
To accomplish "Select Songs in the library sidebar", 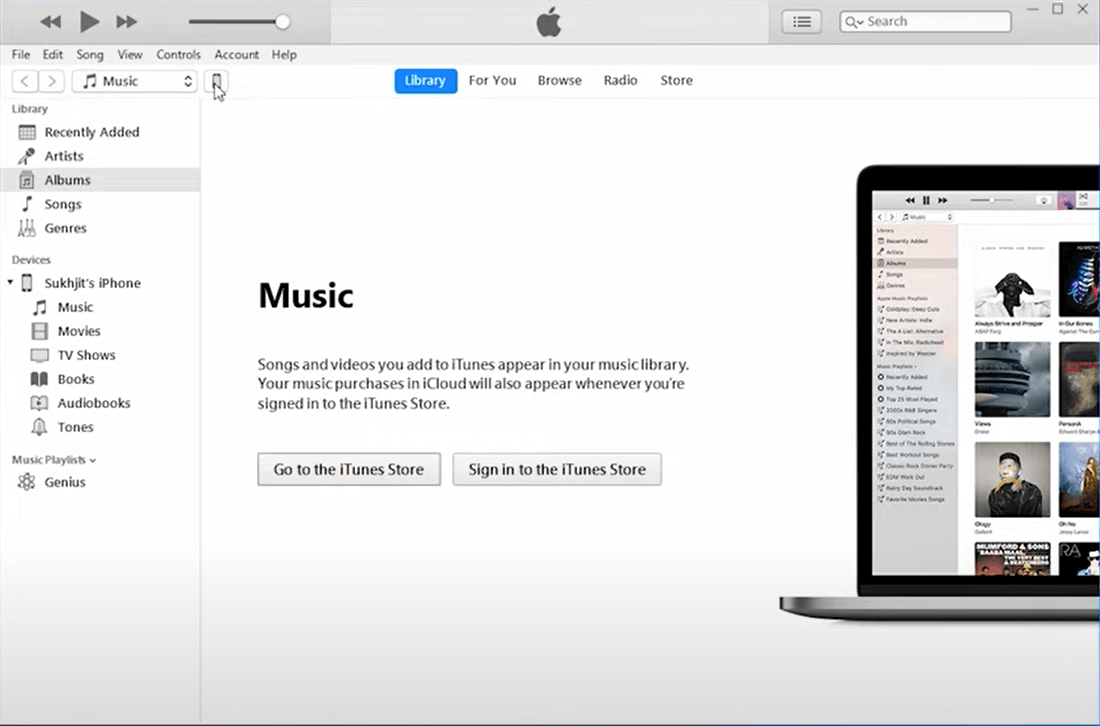I will pyautogui.click(x=100, y=204).
